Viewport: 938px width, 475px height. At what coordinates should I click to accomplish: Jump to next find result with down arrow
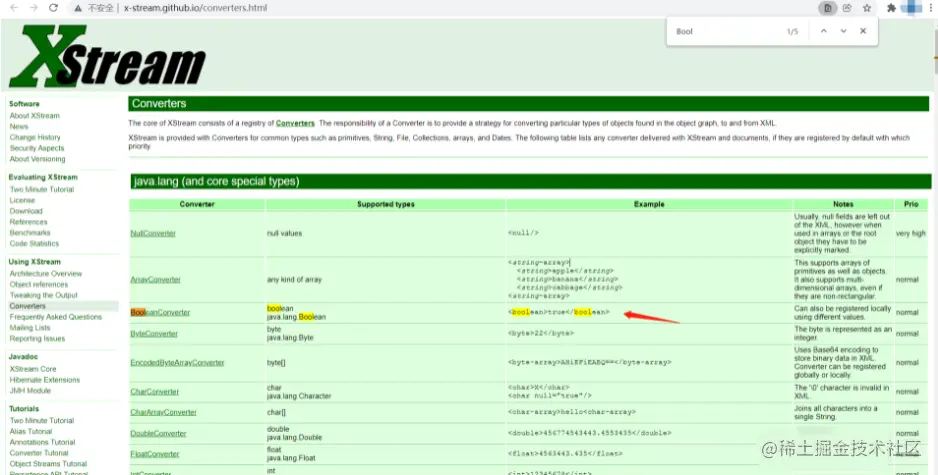pos(843,31)
